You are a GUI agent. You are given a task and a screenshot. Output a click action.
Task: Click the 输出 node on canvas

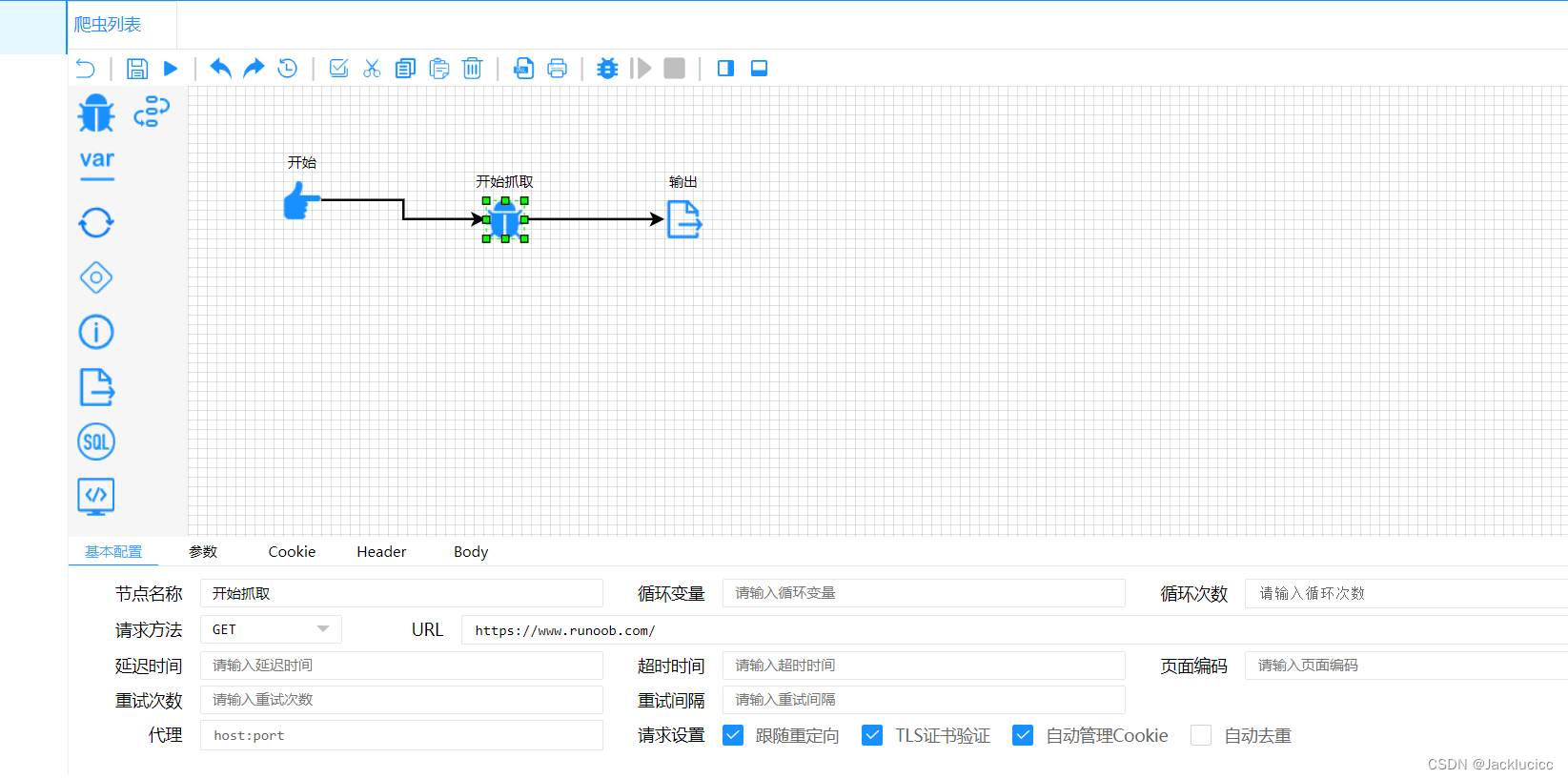pos(683,219)
